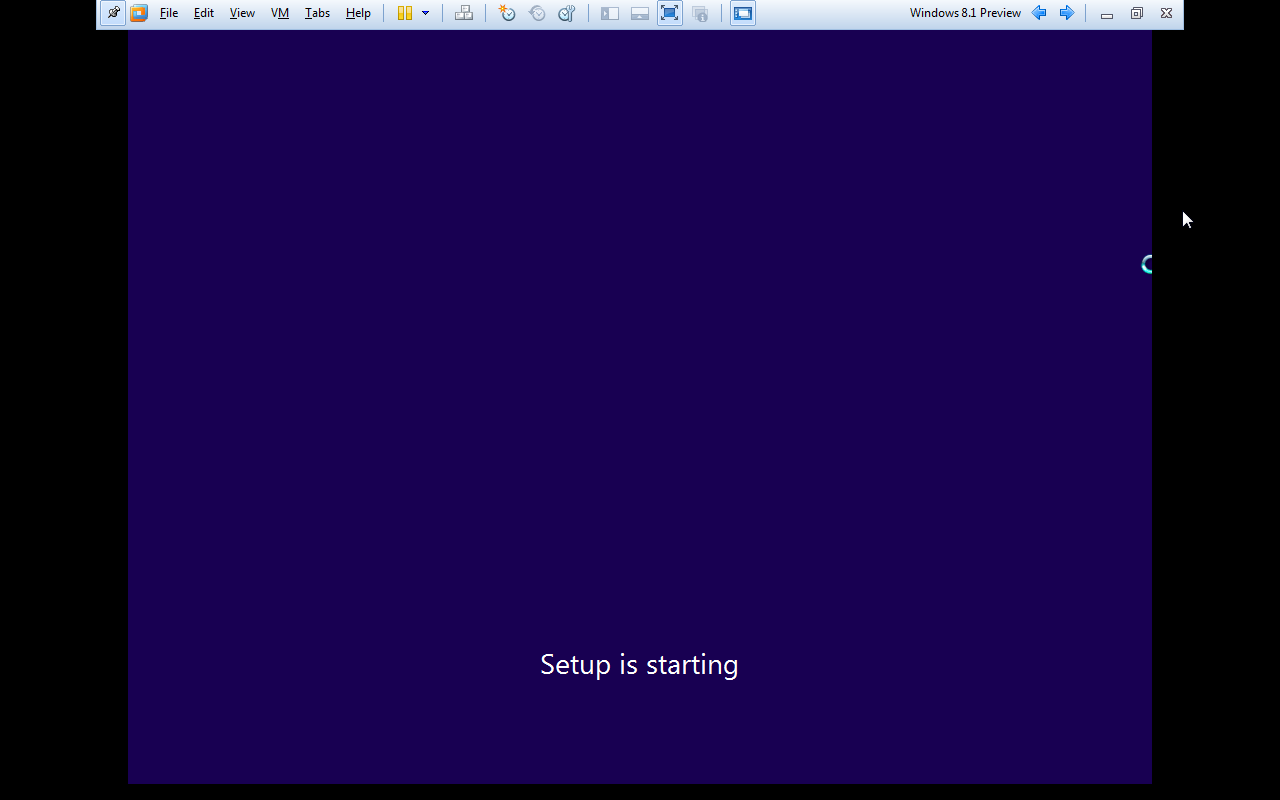Take a snapshot of the VM
Image resolution: width=1280 pixels, height=800 pixels.
(x=507, y=13)
